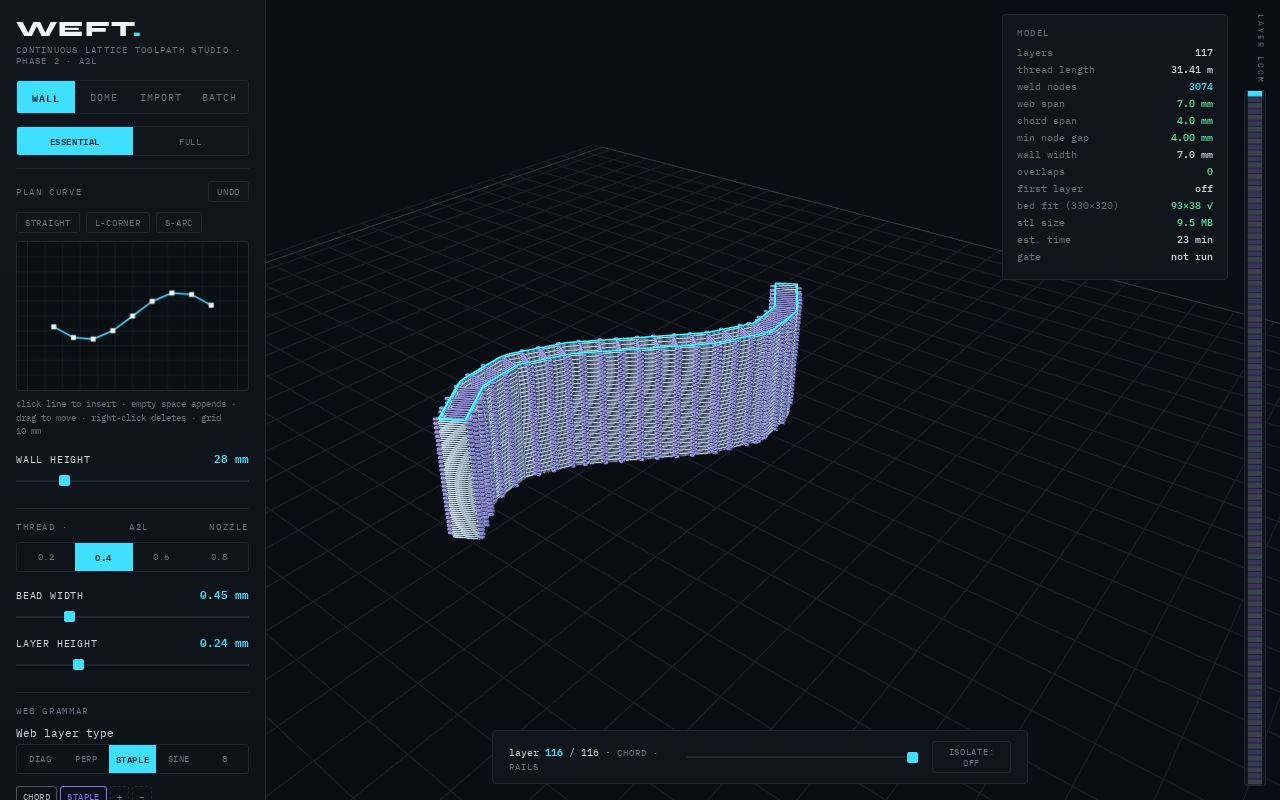Switch to FULL mode

(190, 141)
